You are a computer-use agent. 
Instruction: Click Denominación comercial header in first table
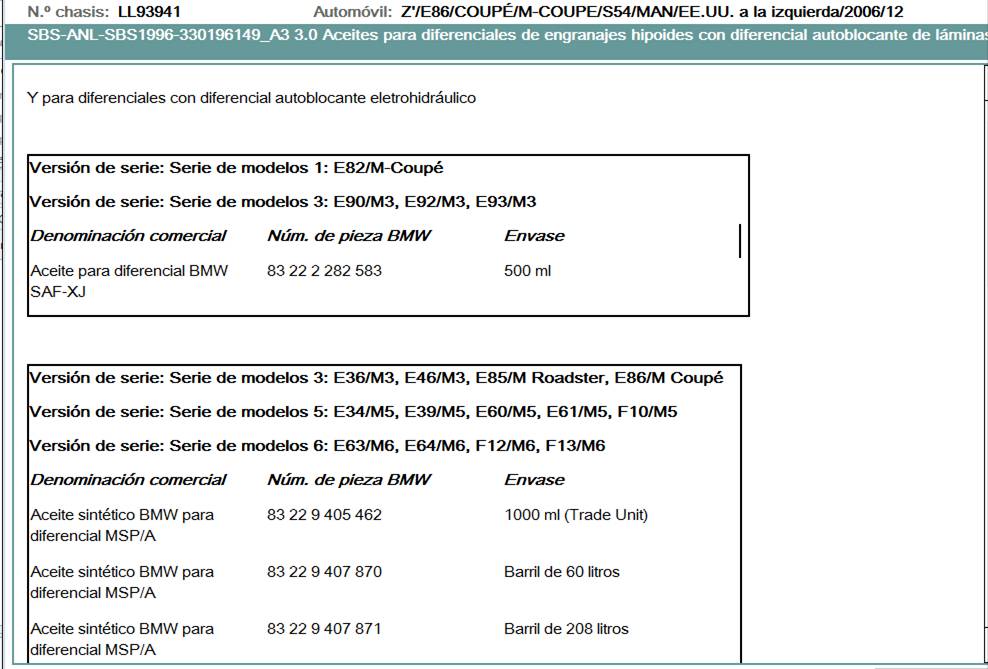(129, 236)
